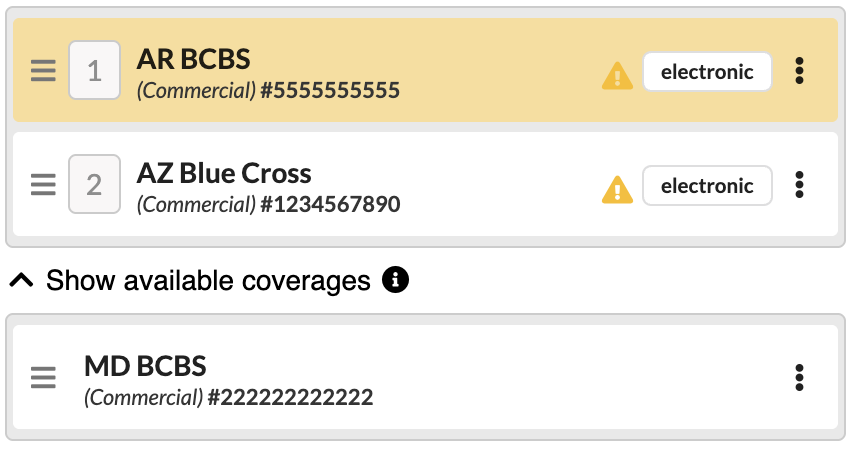Open the AZ Blue Cross three-dot options menu
This screenshot has height=450, width=856.
[x=798, y=185]
